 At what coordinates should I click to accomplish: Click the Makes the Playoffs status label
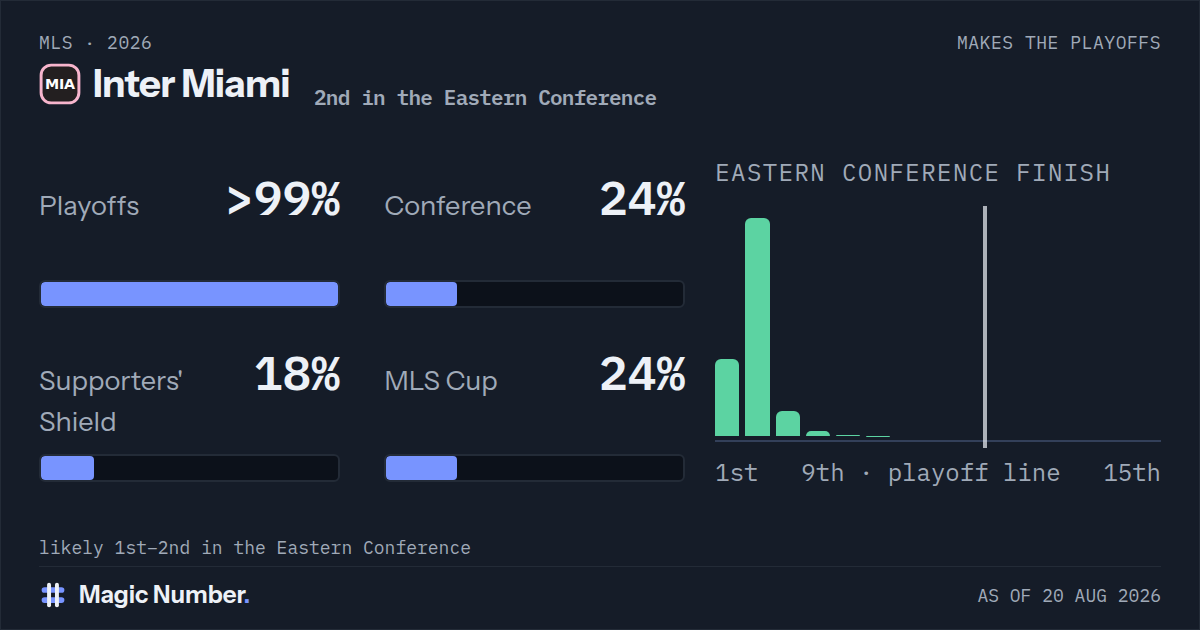point(1059,43)
